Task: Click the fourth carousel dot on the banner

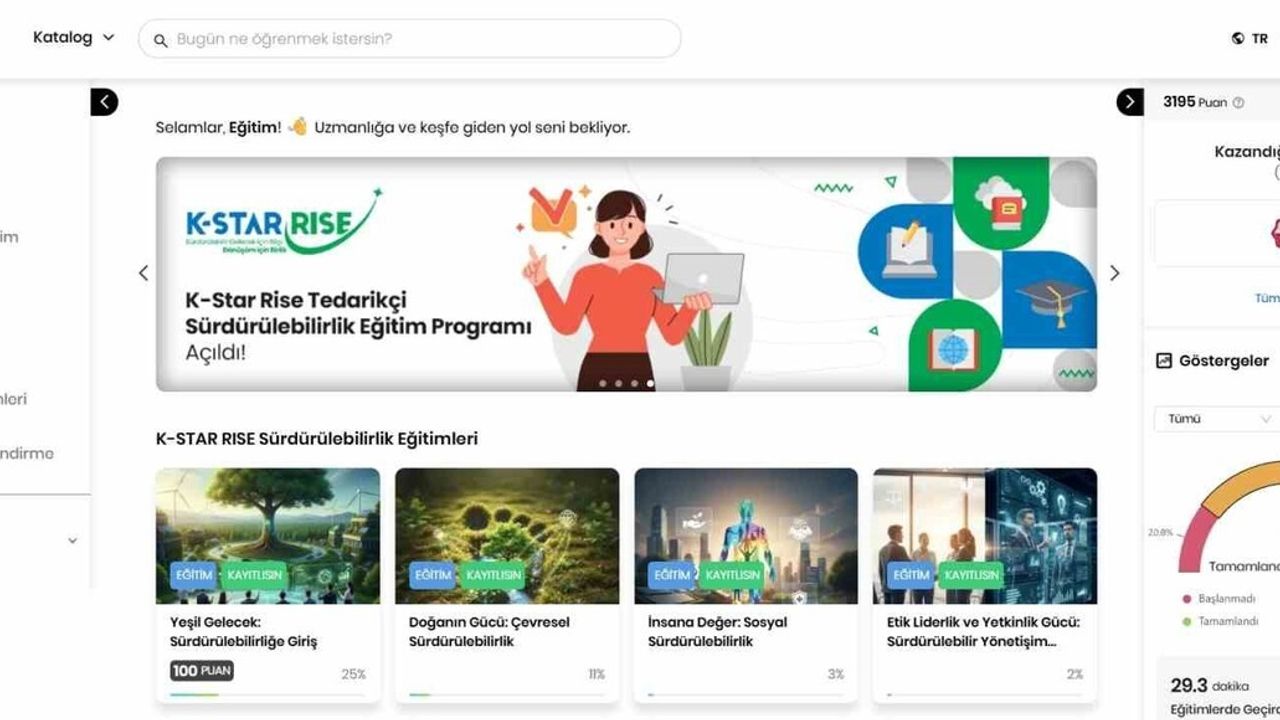Action: click(648, 381)
